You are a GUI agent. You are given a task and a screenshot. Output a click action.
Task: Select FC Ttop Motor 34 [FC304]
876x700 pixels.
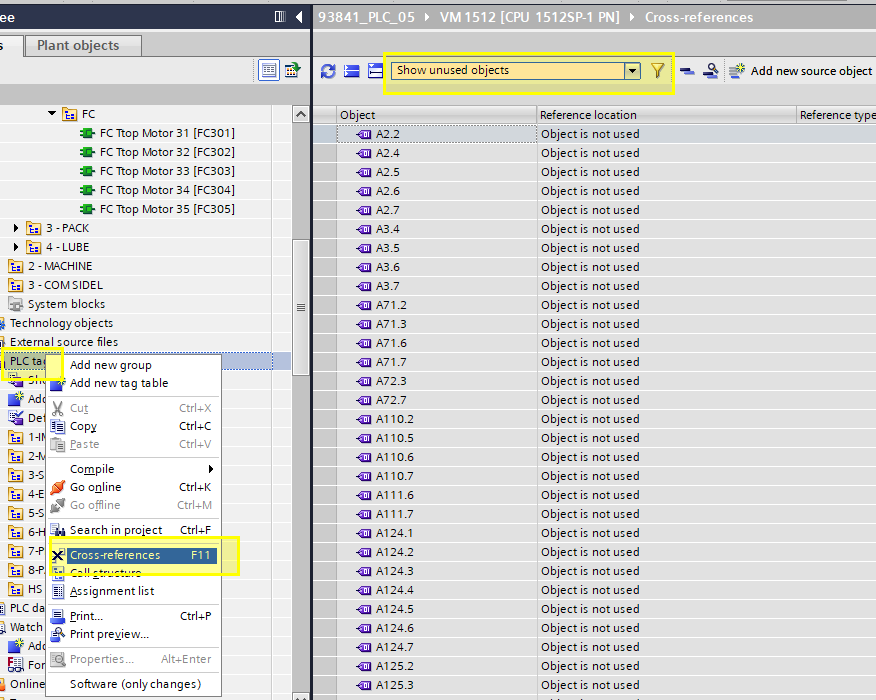pos(167,190)
